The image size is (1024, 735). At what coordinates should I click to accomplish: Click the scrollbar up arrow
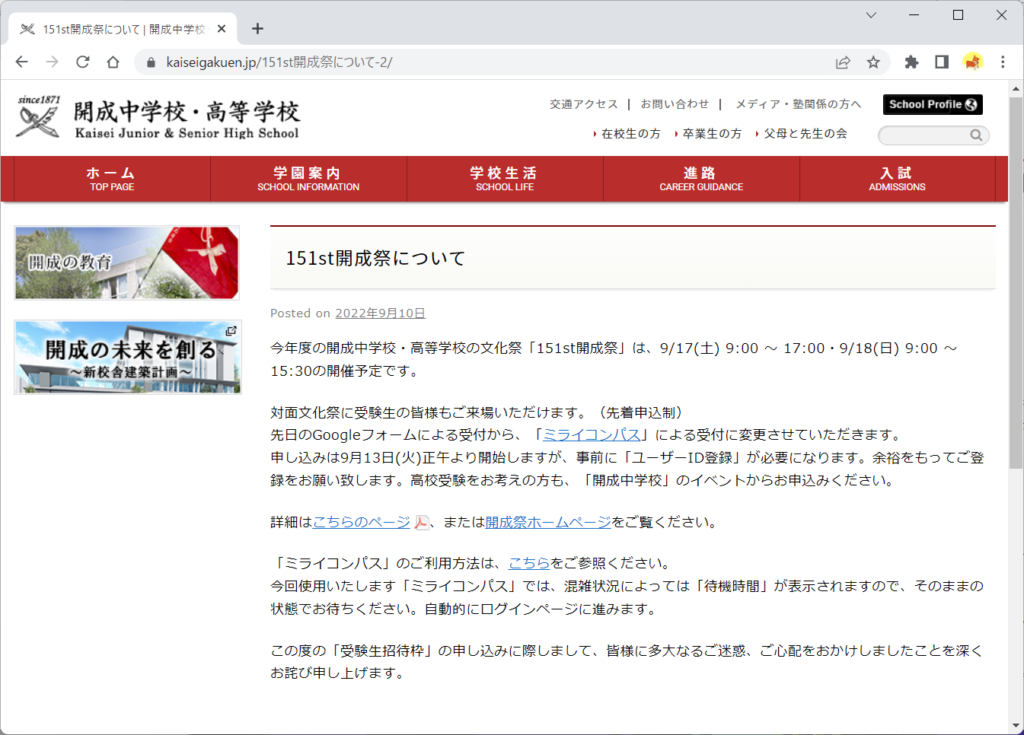point(1016,89)
